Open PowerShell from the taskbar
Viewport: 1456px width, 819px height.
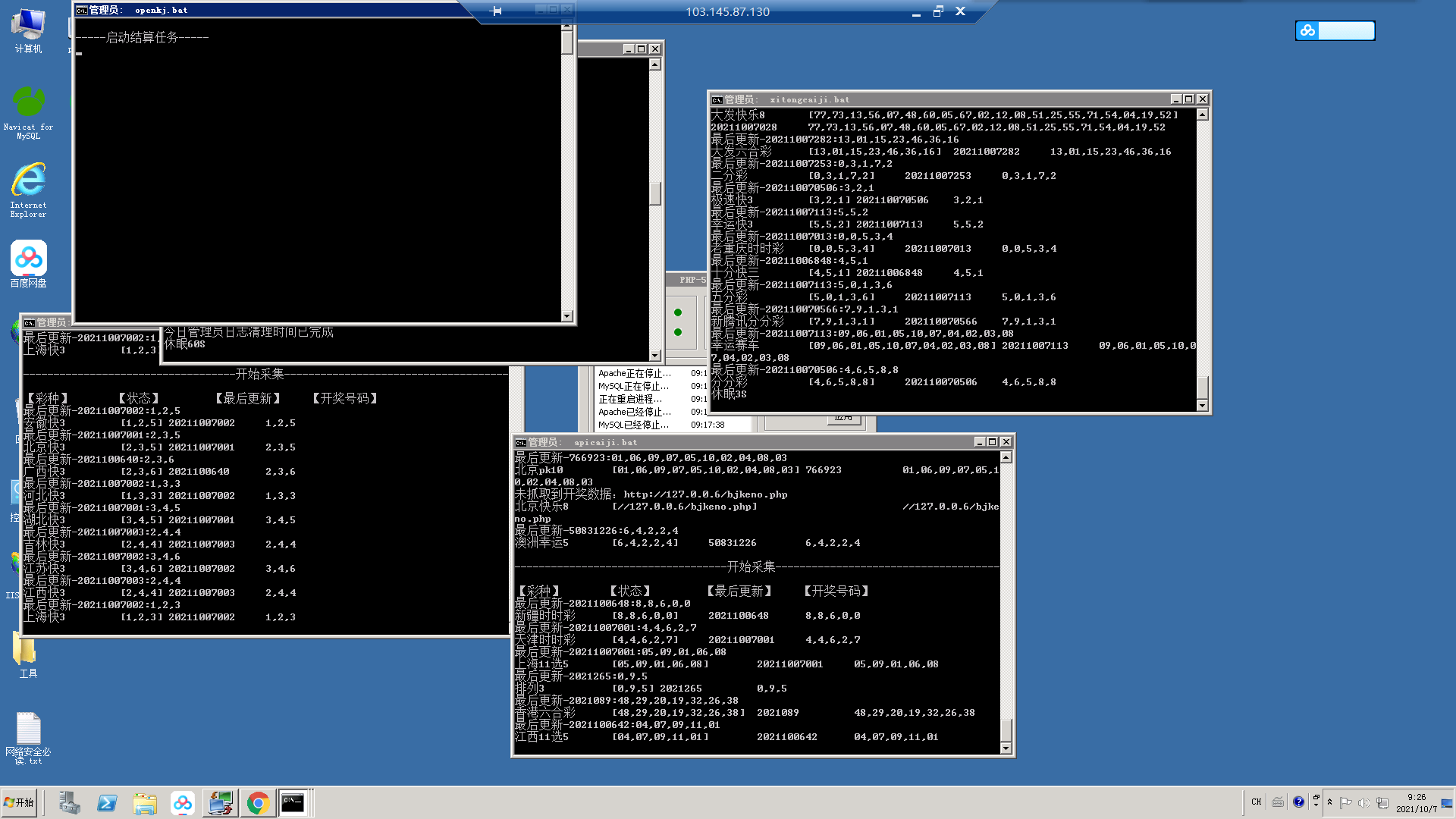coord(107,803)
